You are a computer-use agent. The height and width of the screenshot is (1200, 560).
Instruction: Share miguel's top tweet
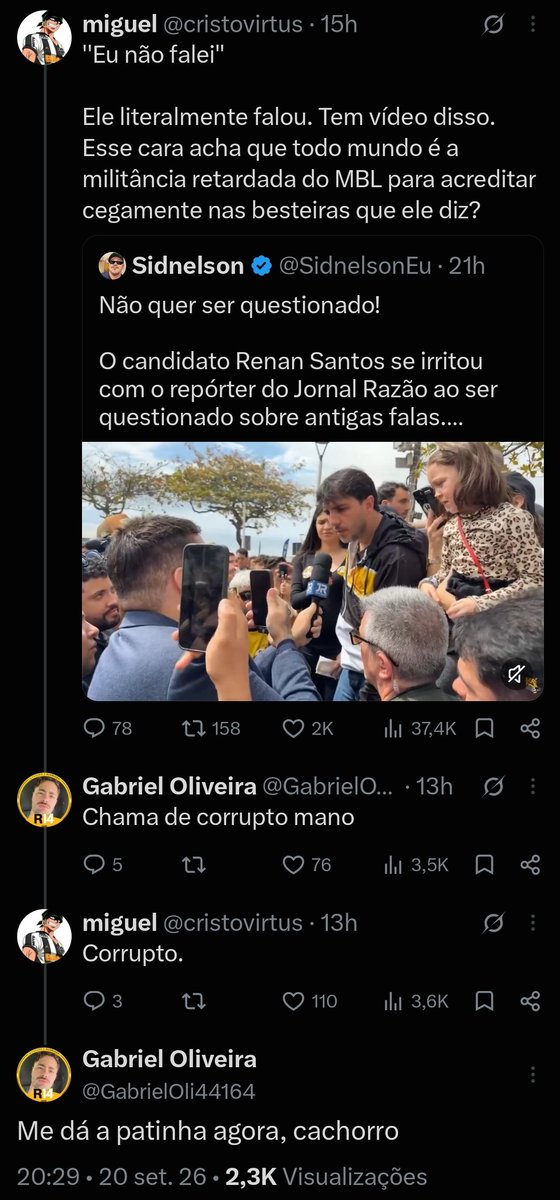click(531, 729)
